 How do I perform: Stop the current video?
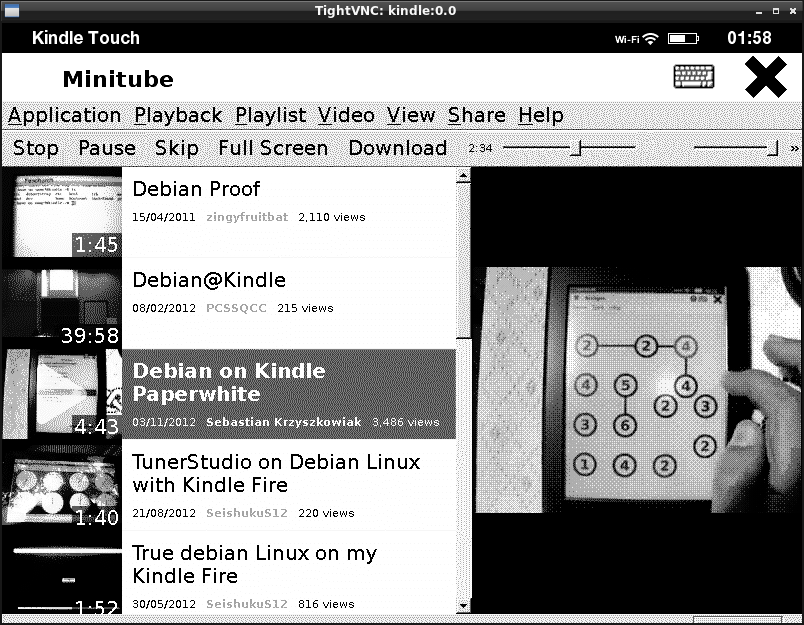[35, 148]
